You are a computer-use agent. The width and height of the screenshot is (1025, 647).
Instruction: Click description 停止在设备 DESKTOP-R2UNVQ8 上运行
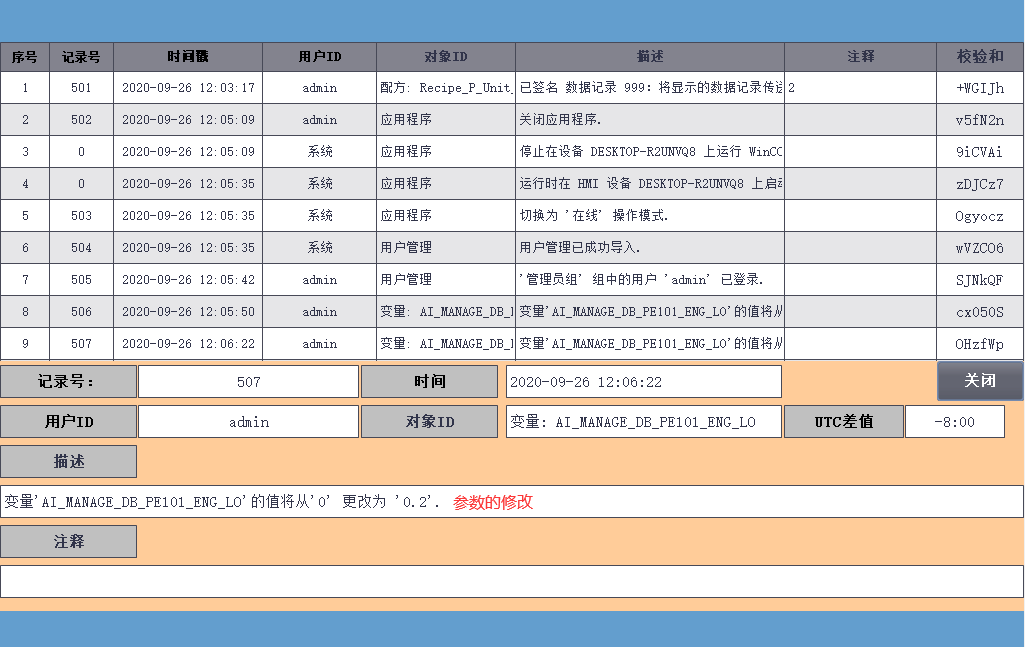tap(650, 152)
